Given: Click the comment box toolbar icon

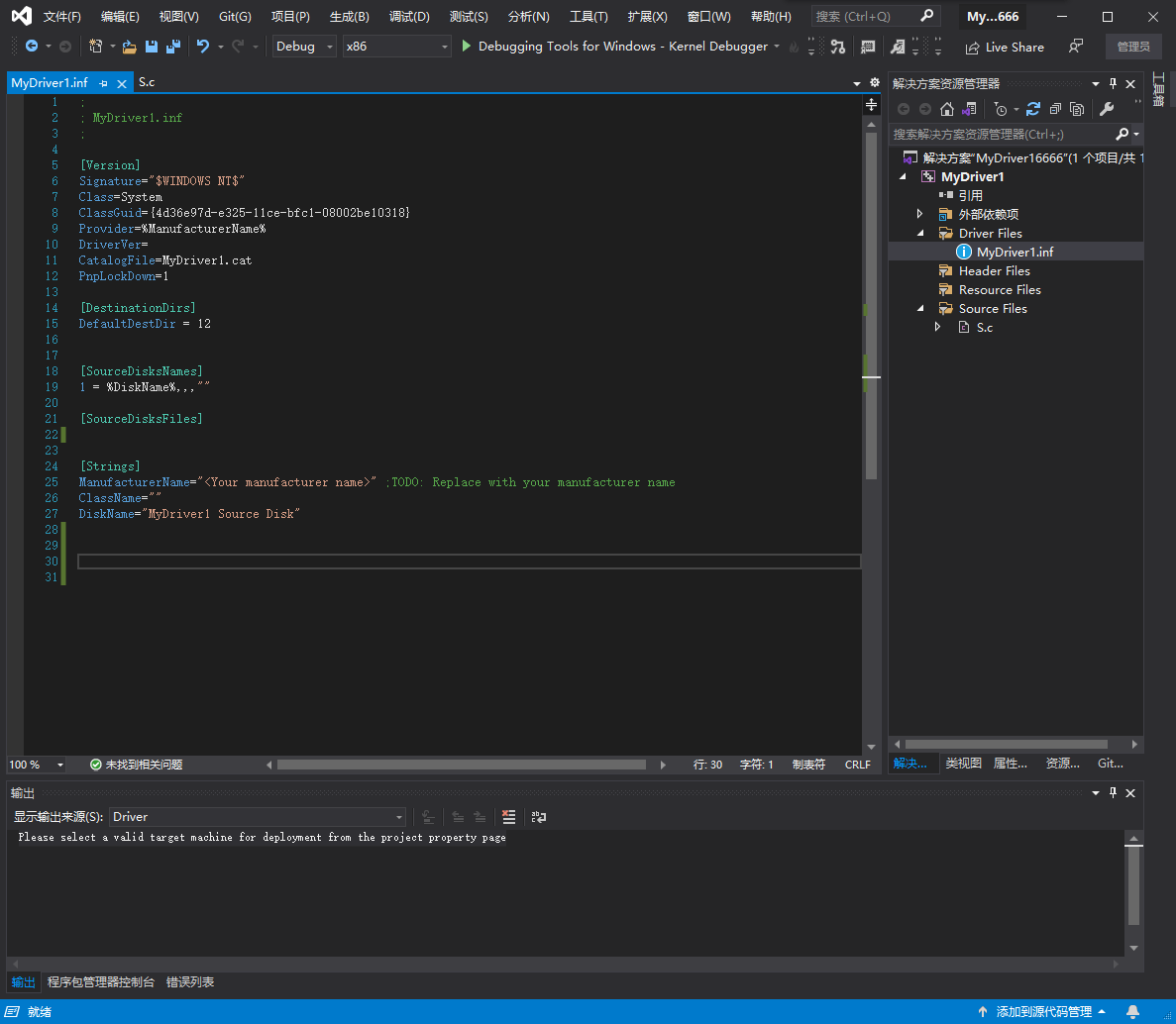Looking at the screenshot, I should point(868,47).
